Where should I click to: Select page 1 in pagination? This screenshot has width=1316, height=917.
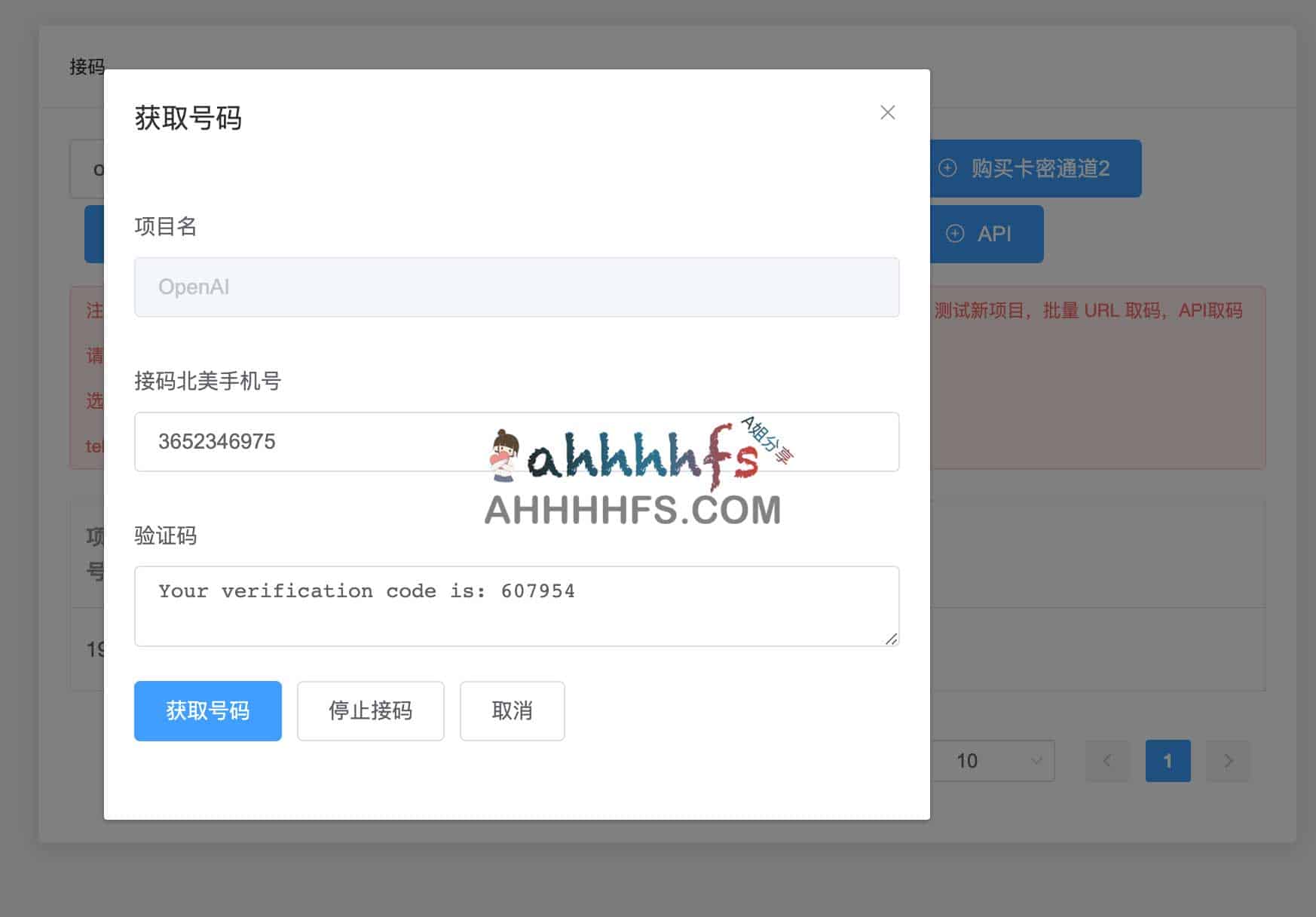[1168, 761]
